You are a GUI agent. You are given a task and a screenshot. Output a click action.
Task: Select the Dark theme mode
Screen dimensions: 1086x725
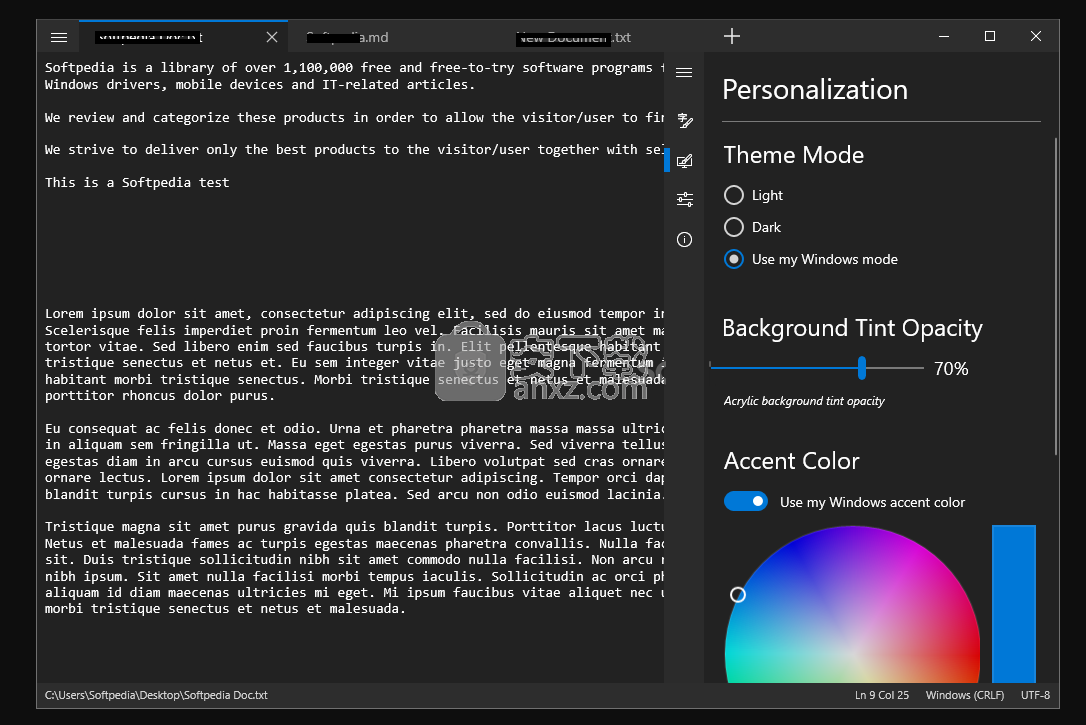point(752,227)
